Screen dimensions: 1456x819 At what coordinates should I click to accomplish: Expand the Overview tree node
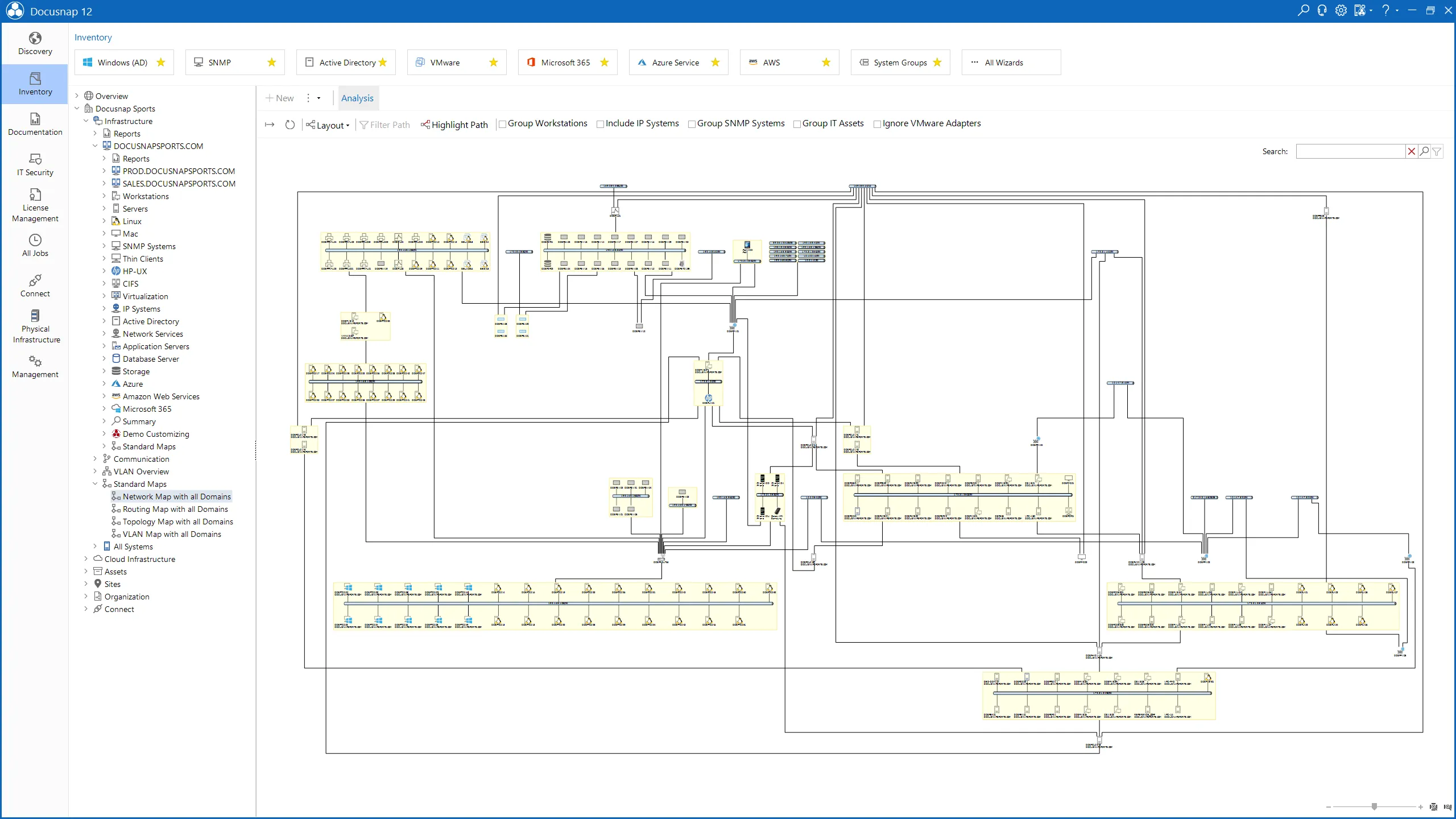pos(77,96)
